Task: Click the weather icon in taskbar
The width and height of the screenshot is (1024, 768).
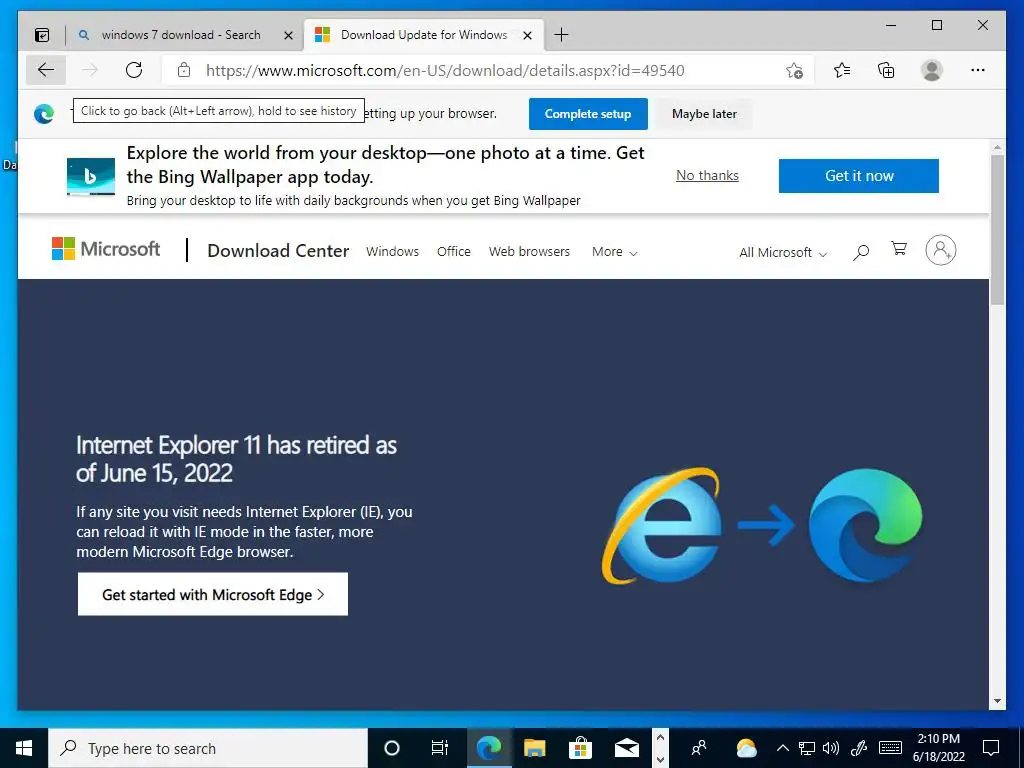Action: (746, 748)
